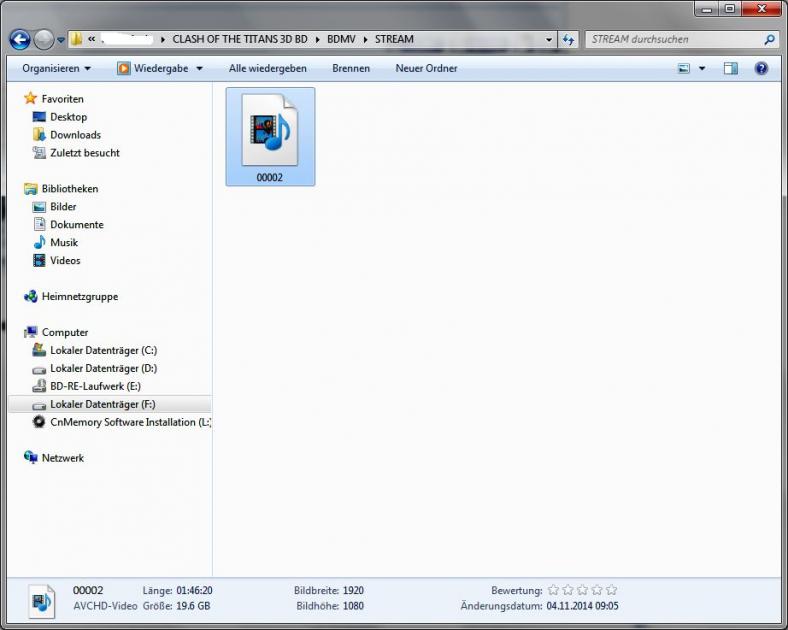Click the blue Help question mark icon
The height and width of the screenshot is (630, 788).
tap(761, 68)
